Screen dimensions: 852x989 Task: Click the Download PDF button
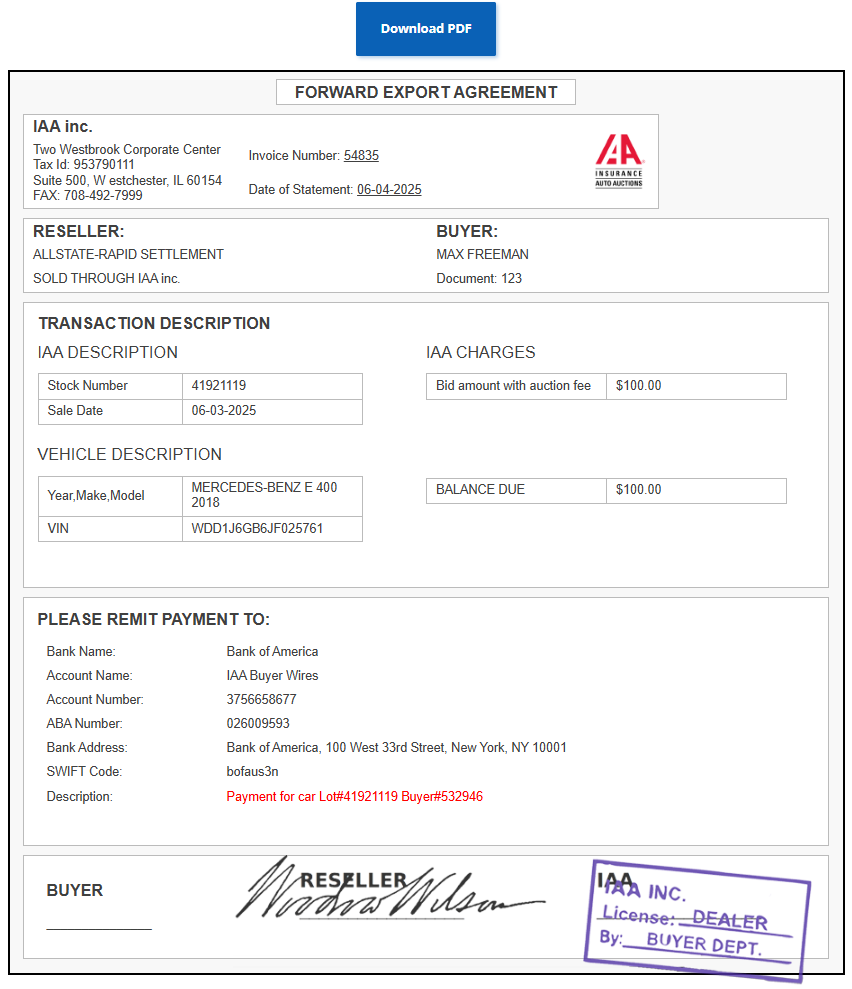pos(426,29)
